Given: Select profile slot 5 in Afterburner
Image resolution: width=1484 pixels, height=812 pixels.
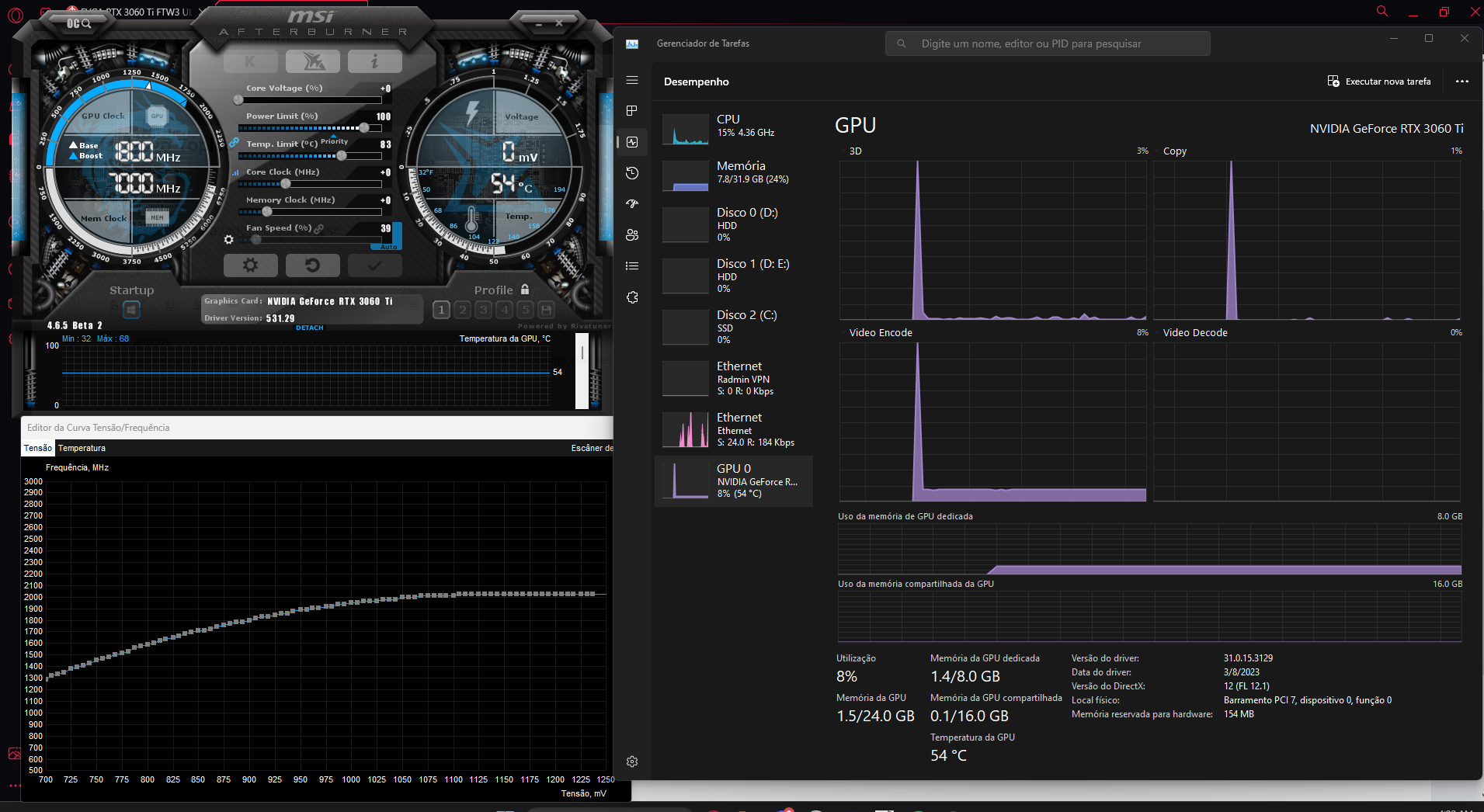Looking at the screenshot, I should (x=526, y=310).
